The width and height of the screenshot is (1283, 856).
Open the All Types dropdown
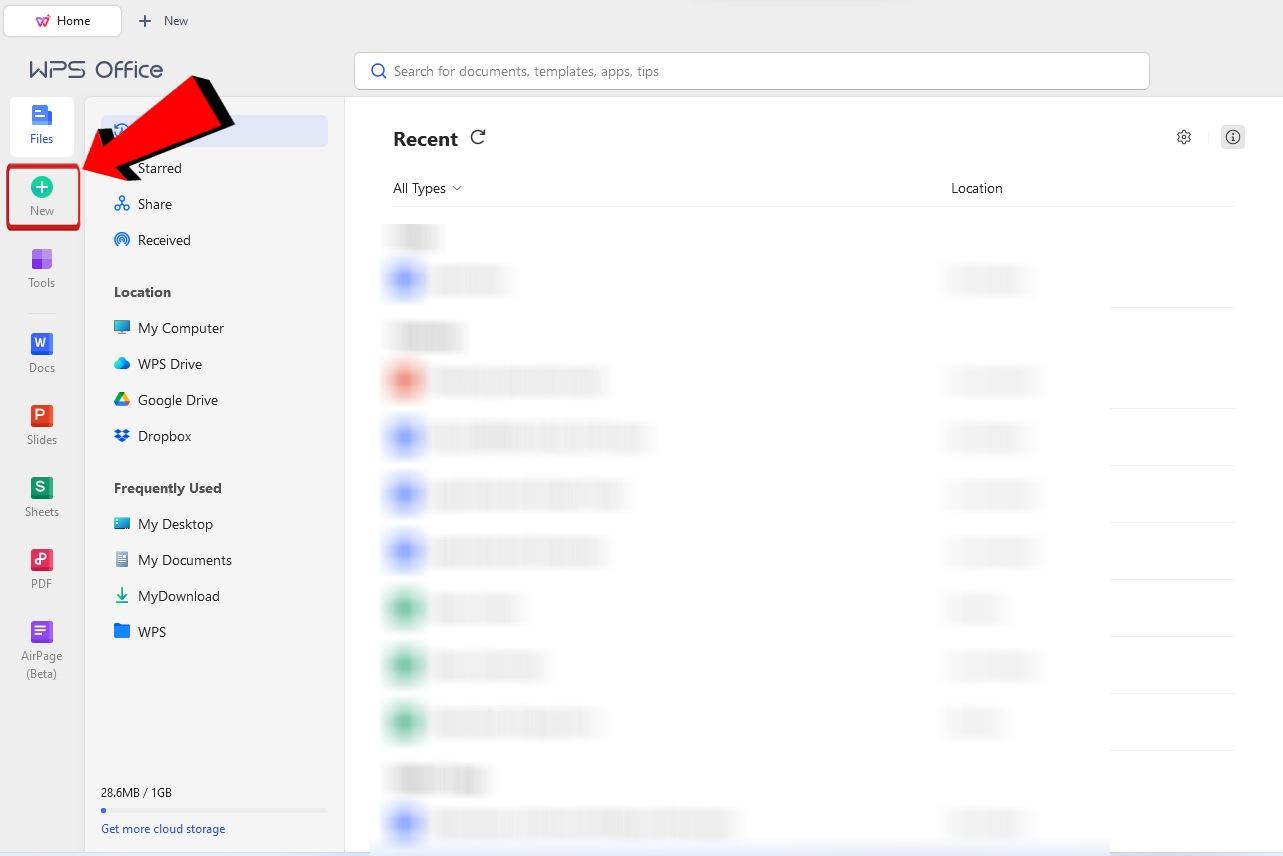pos(427,188)
